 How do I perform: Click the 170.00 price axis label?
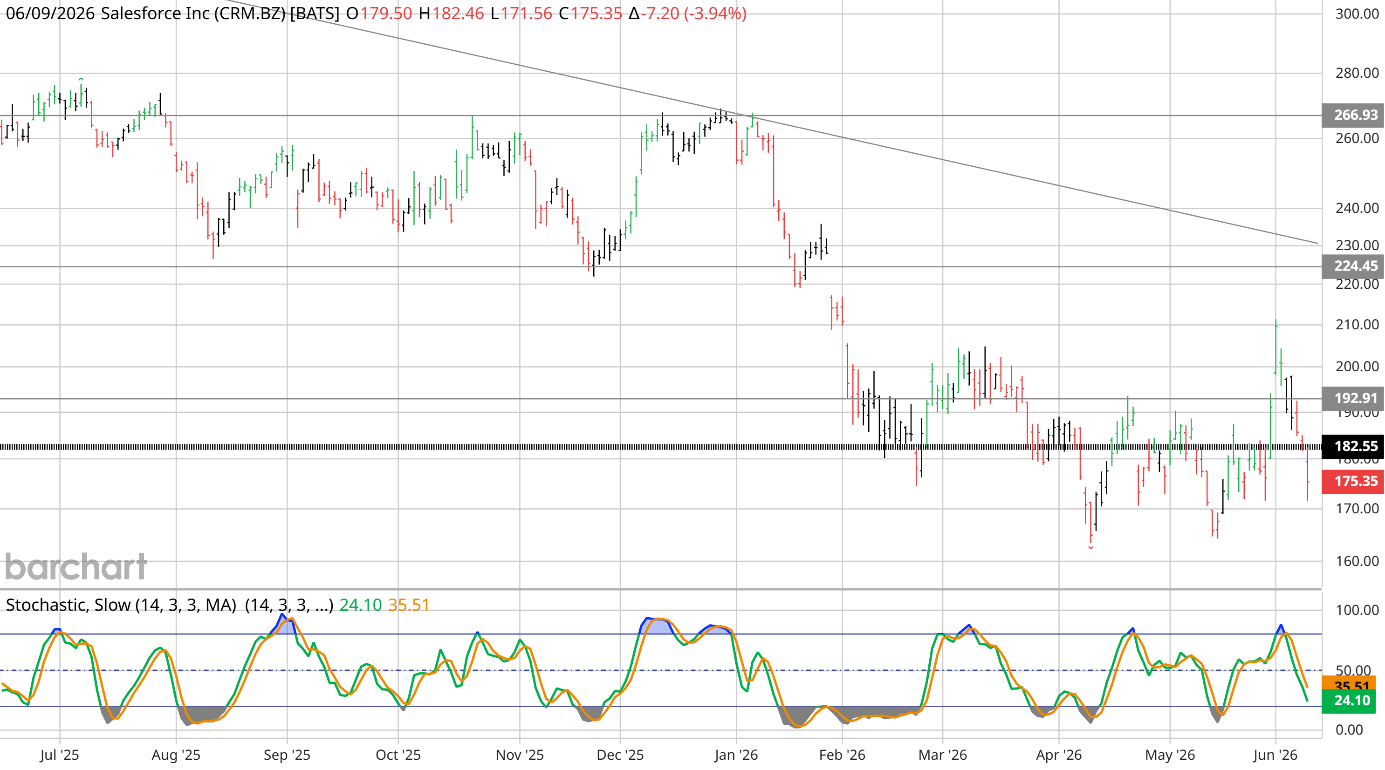pyautogui.click(x=1357, y=509)
